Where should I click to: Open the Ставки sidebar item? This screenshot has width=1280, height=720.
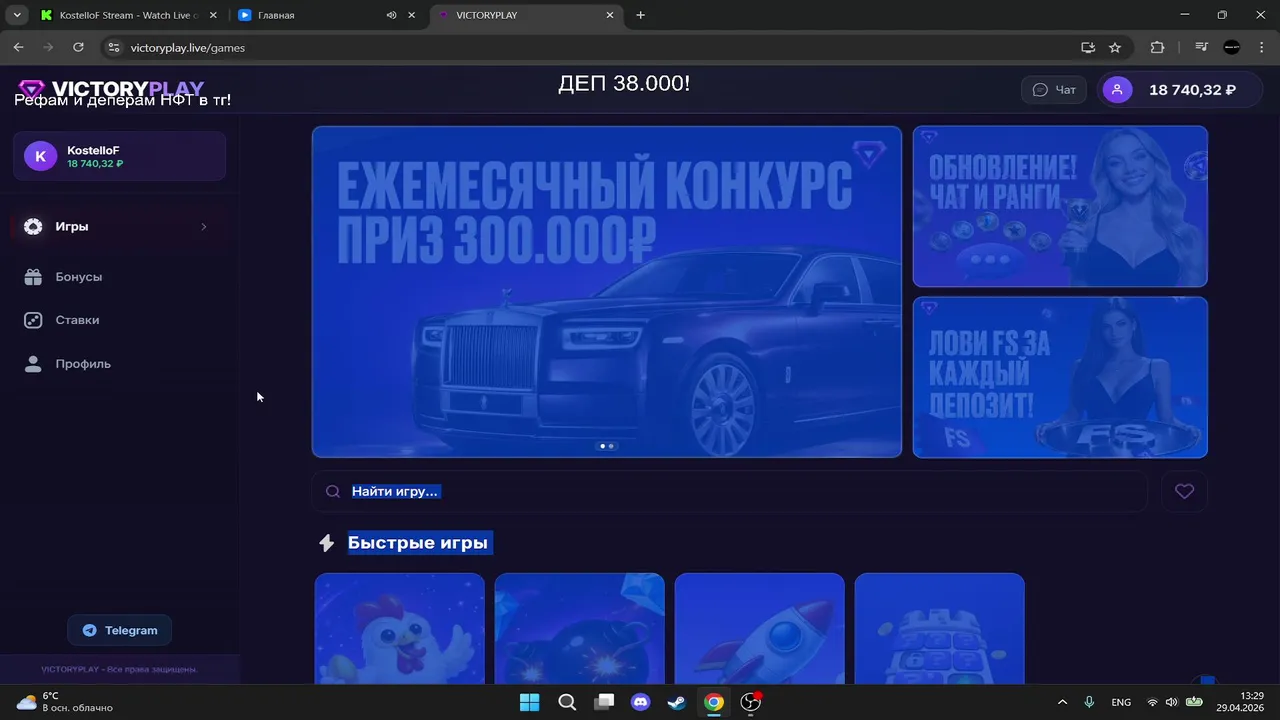click(x=119, y=320)
